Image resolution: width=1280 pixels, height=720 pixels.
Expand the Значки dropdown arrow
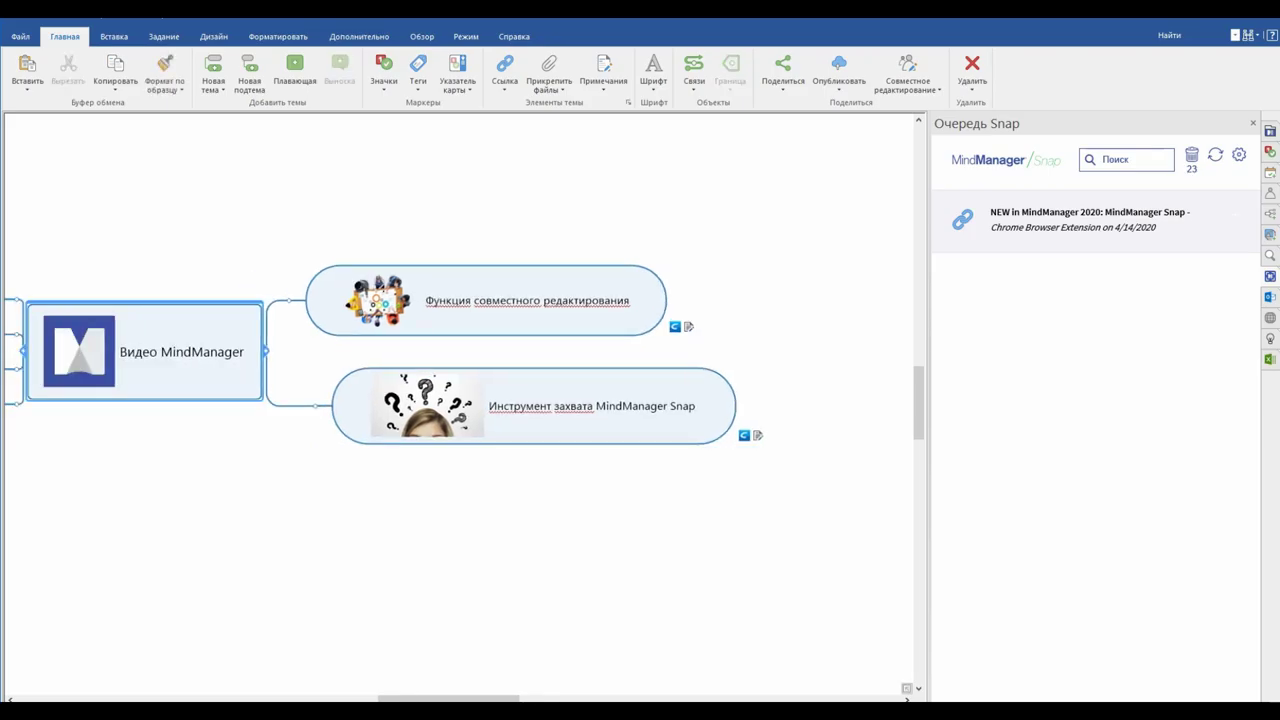(x=383, y=90)
